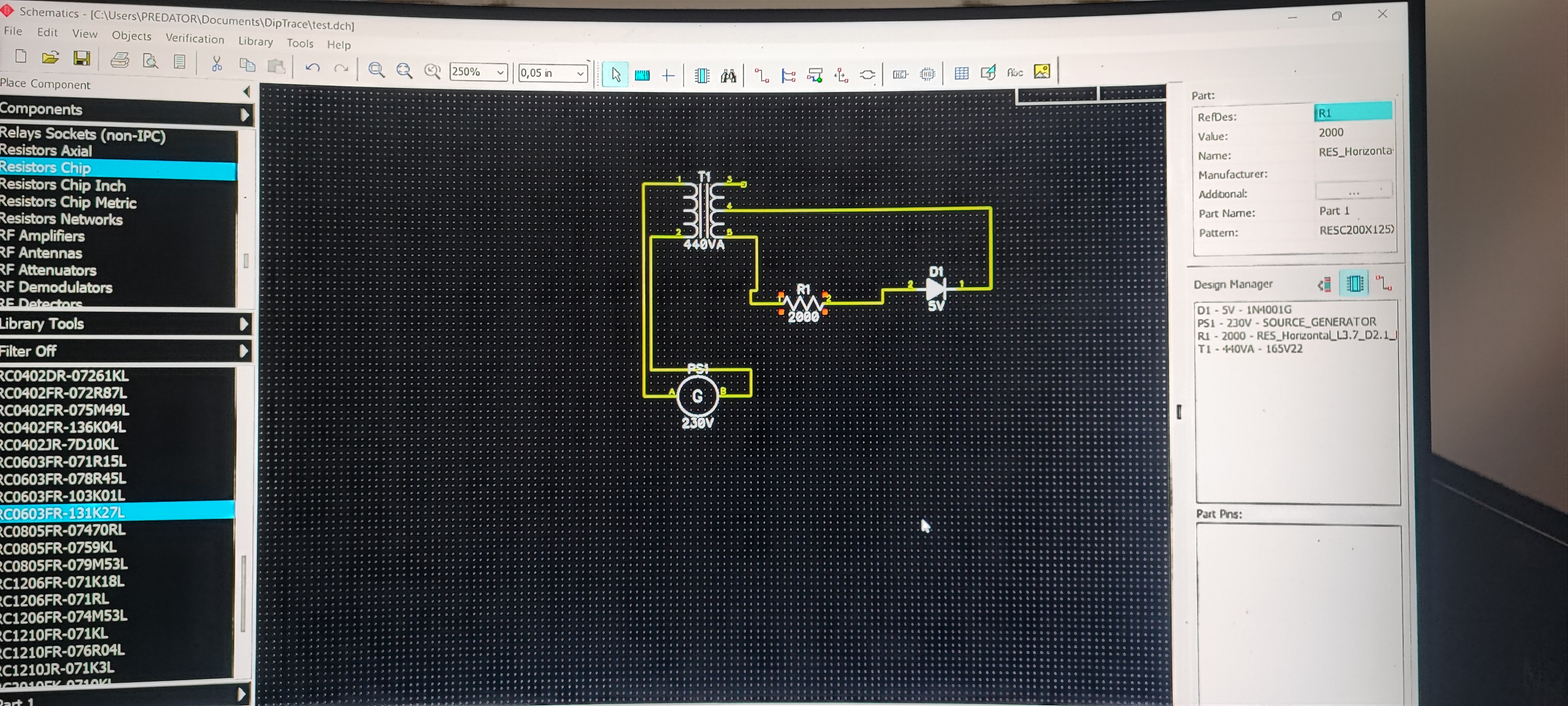Click the Zoom In magnifier icon
1568x706 pixels.
point(376,70)
